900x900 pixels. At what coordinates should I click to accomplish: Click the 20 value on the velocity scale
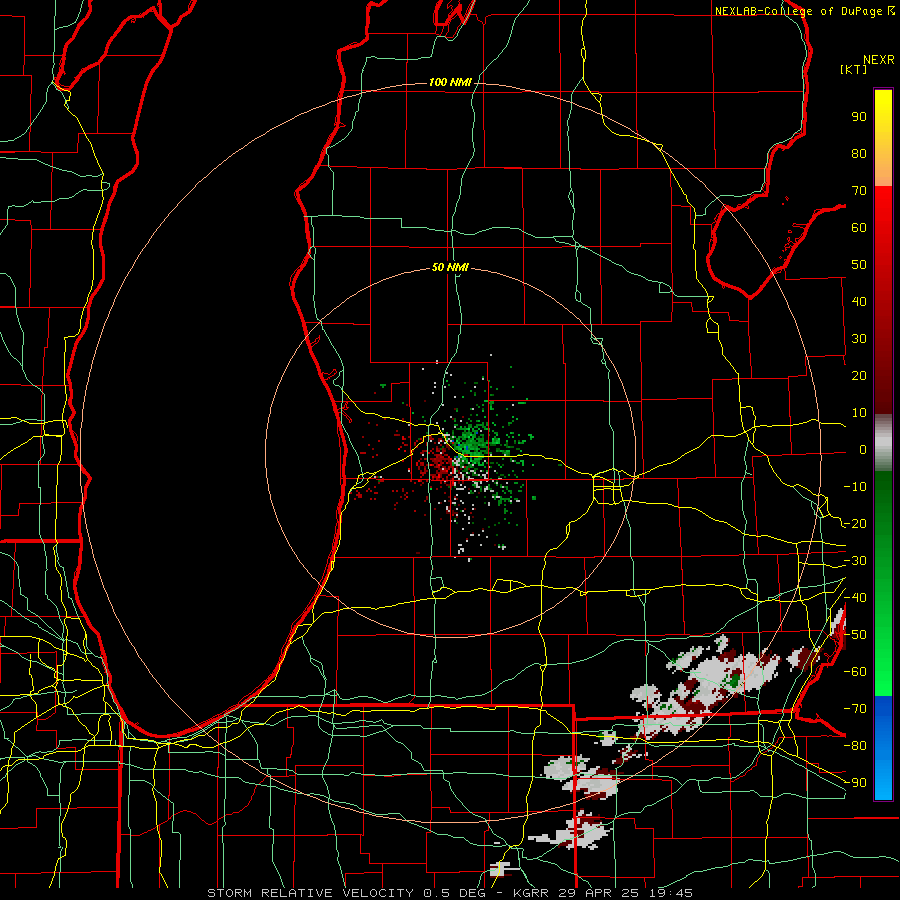point(859,376)
